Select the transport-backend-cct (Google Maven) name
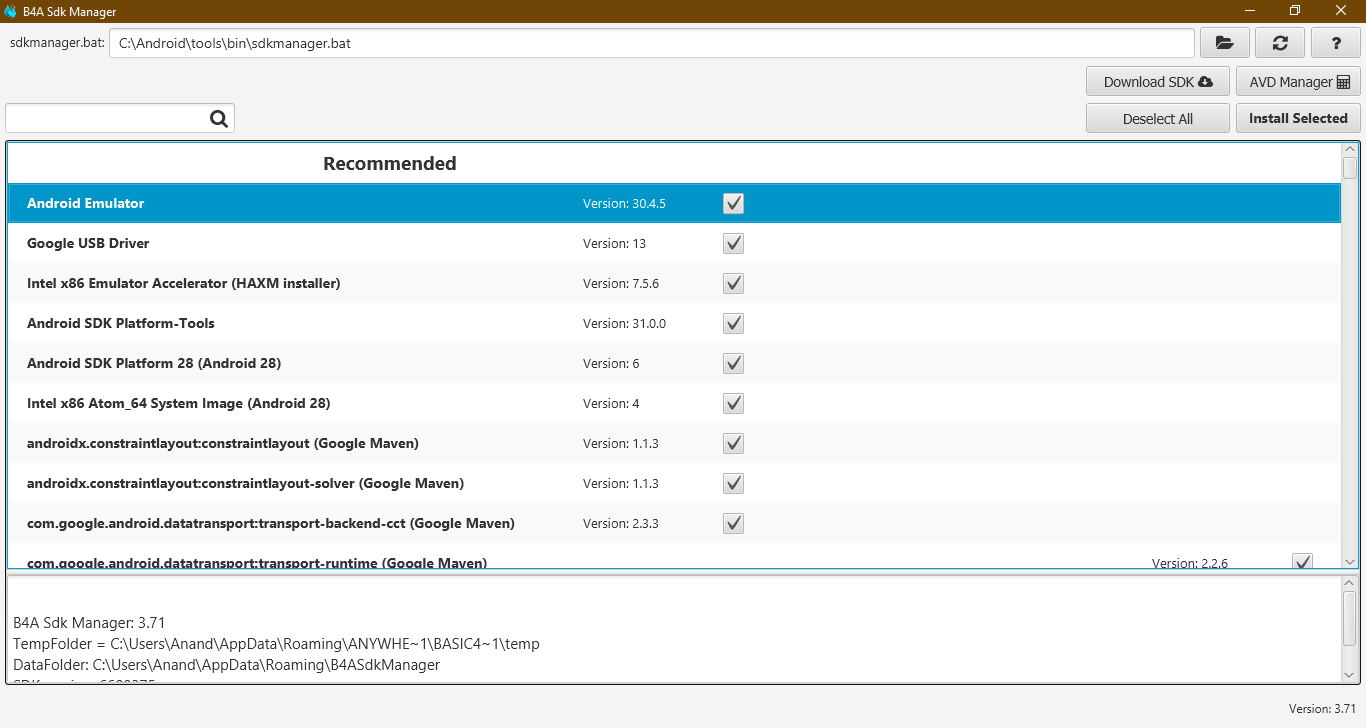Viewport: 1366px width, 728px height. (271, 523)
